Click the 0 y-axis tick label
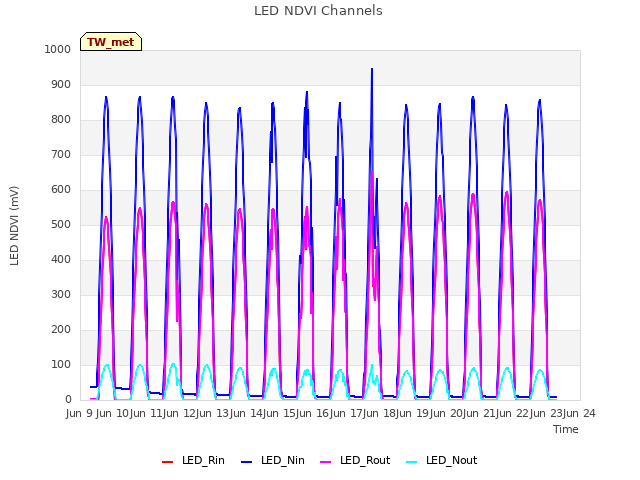 click(x=68, y=400)
